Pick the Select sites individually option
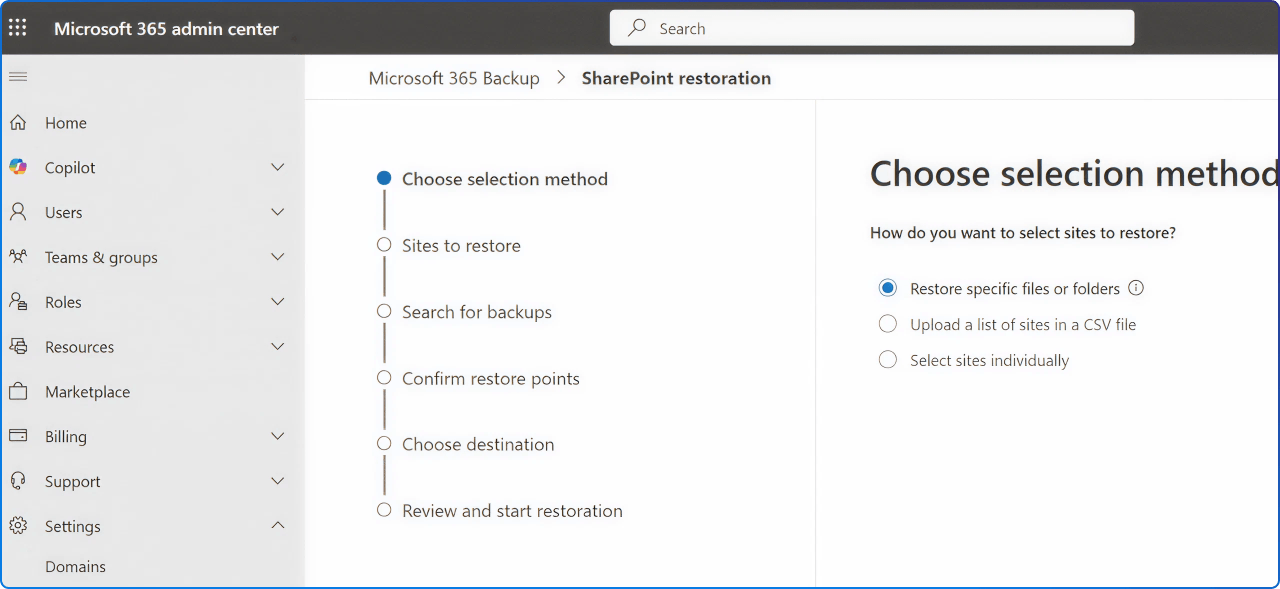 click(x=887, y=360)
